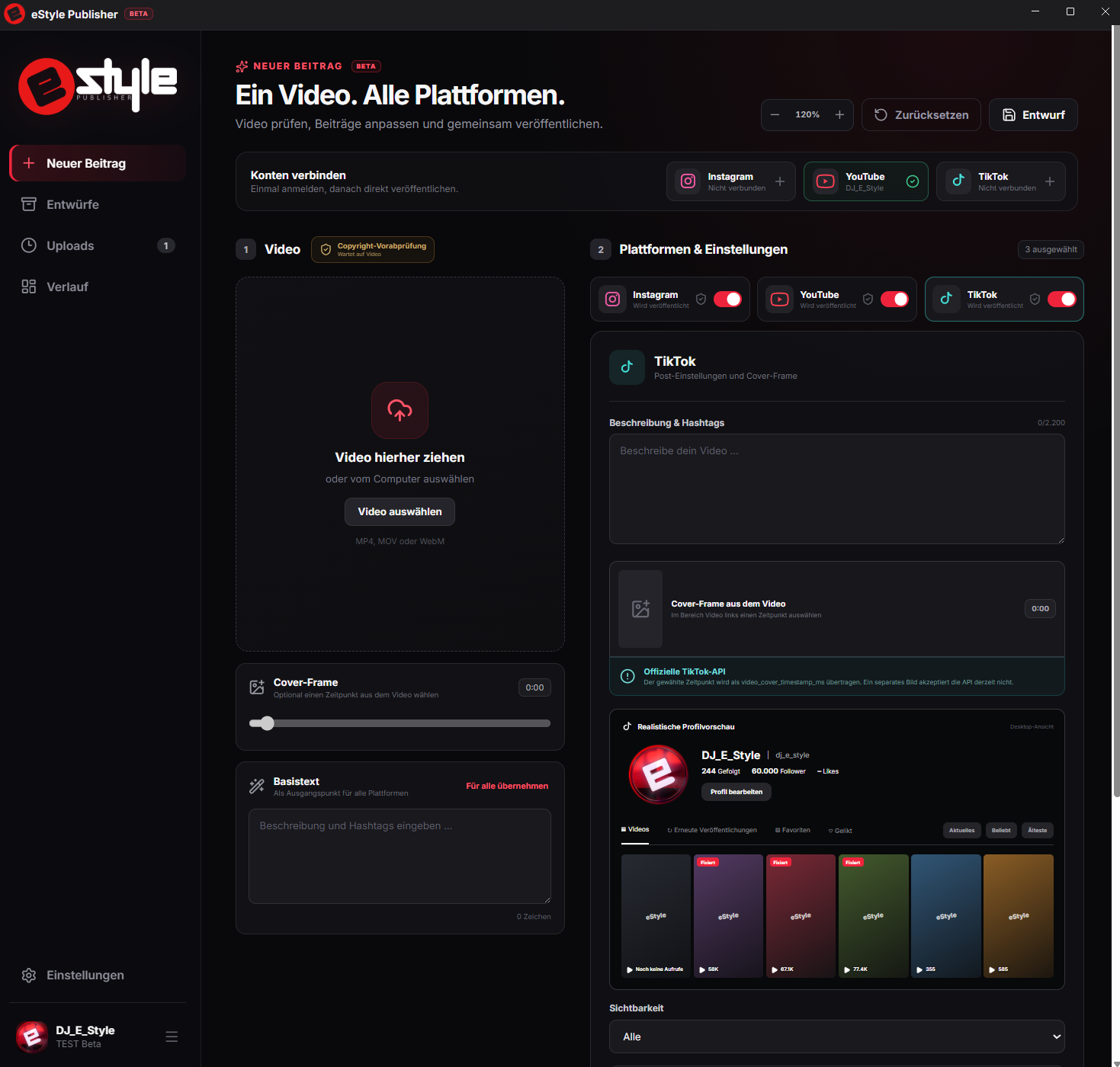Toggle TikTok publishing switch off

tap(1061, 299)
